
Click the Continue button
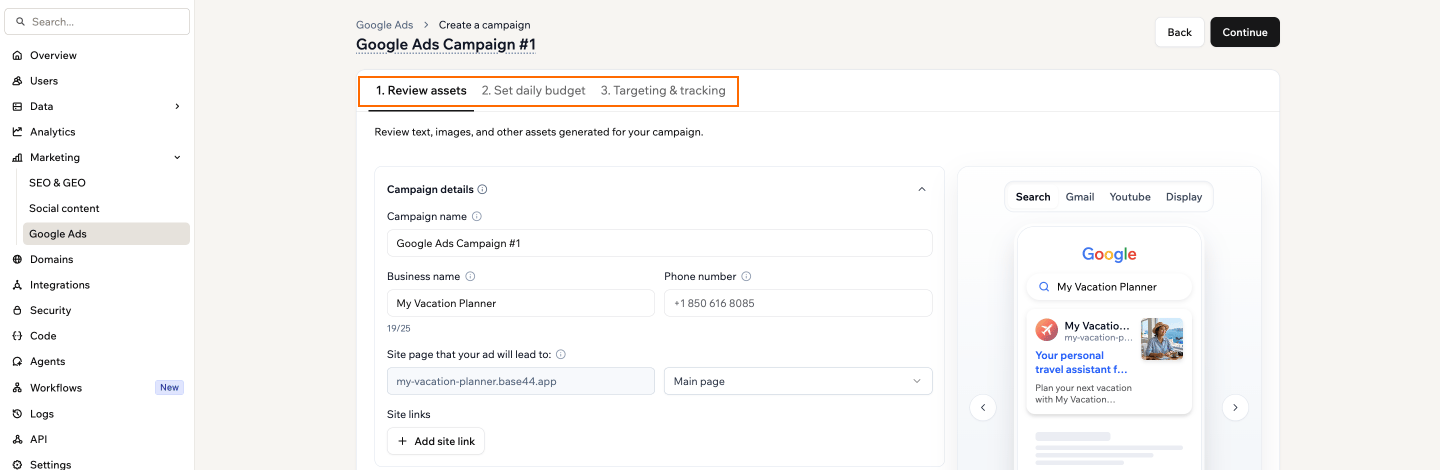[x=1245, y=32]
